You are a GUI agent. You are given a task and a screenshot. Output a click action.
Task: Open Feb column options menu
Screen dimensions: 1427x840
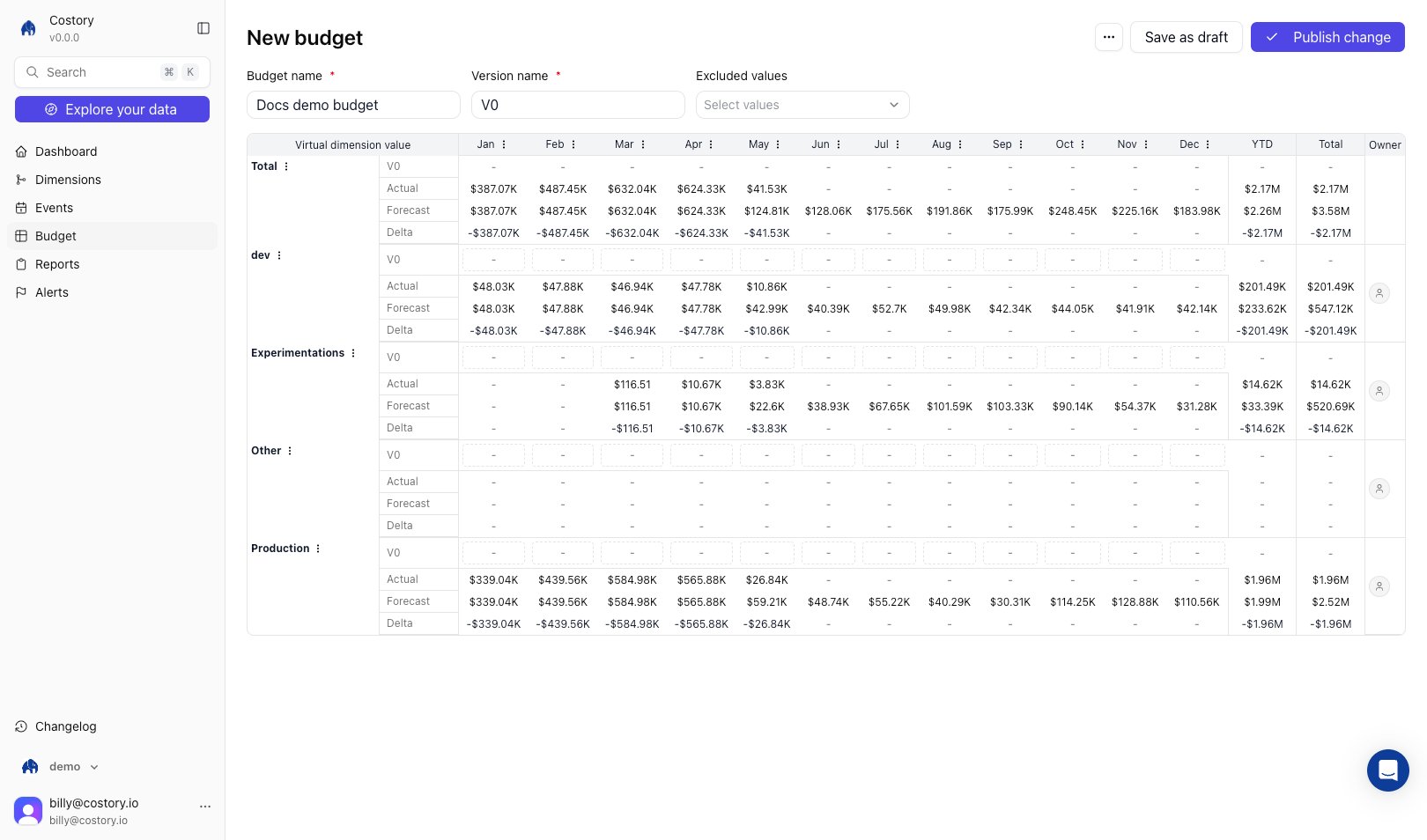[x=573, y=144]
